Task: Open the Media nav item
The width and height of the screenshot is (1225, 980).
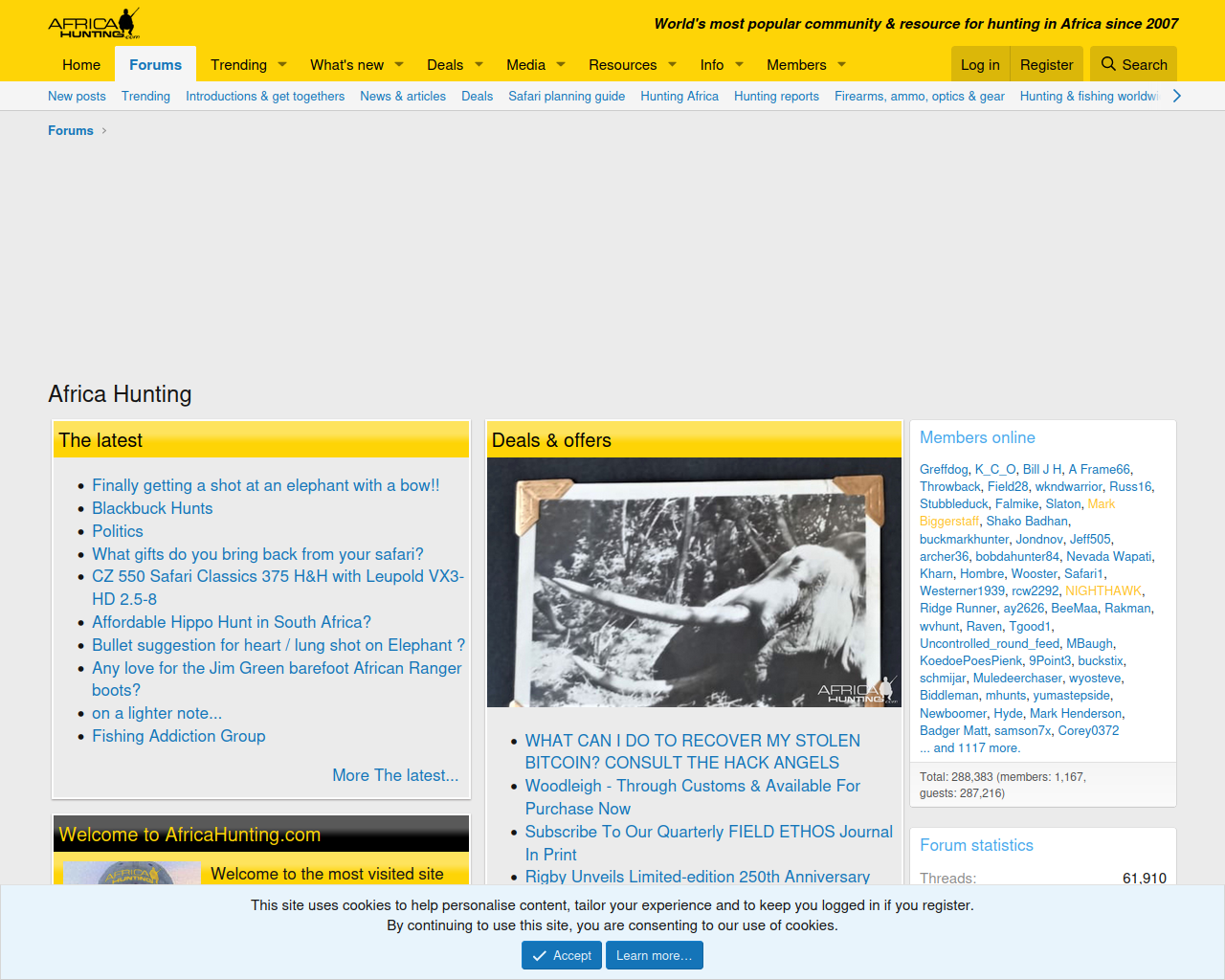Action: coord(525,64)
